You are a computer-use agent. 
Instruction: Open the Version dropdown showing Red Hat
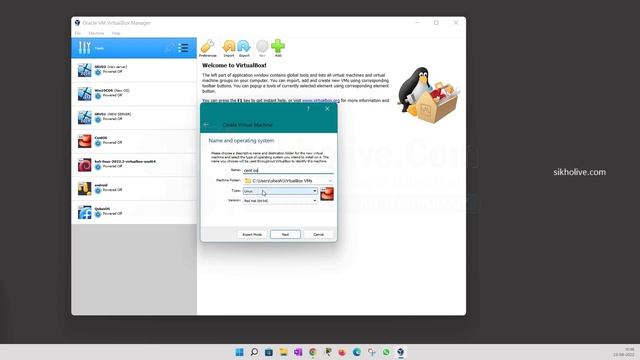(x=280, y=201)
